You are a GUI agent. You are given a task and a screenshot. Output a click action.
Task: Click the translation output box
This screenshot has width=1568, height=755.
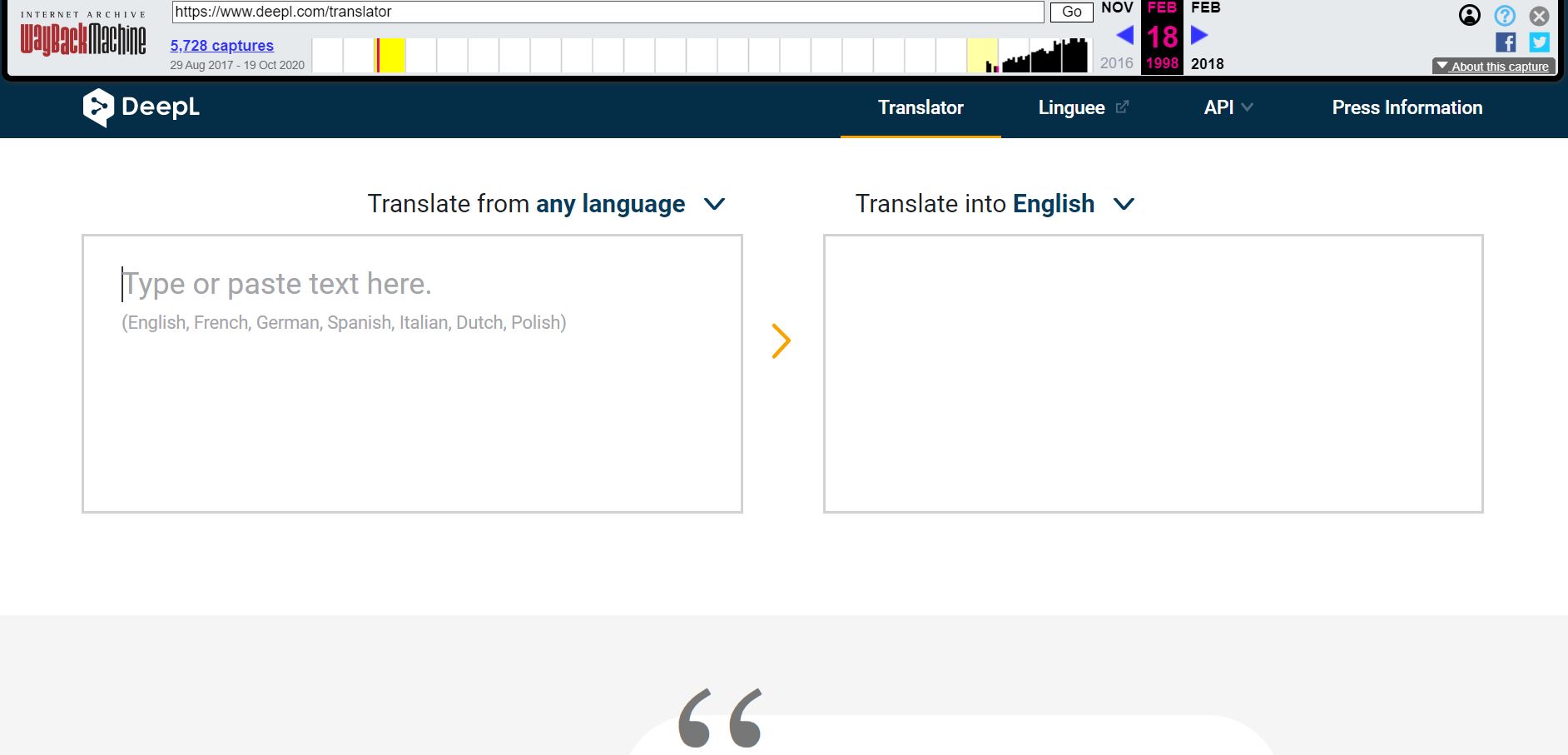click(1154, 374)
